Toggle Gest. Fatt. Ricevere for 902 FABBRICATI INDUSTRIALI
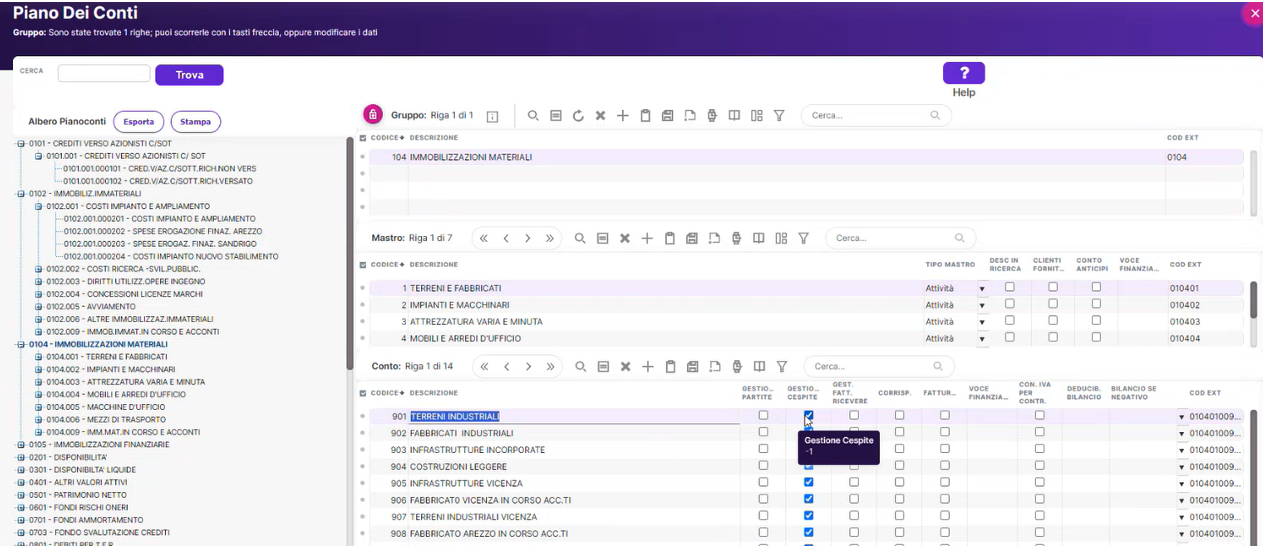This screenshot has height=555, width=1274. pyautogui.click(x=854, y=432)
